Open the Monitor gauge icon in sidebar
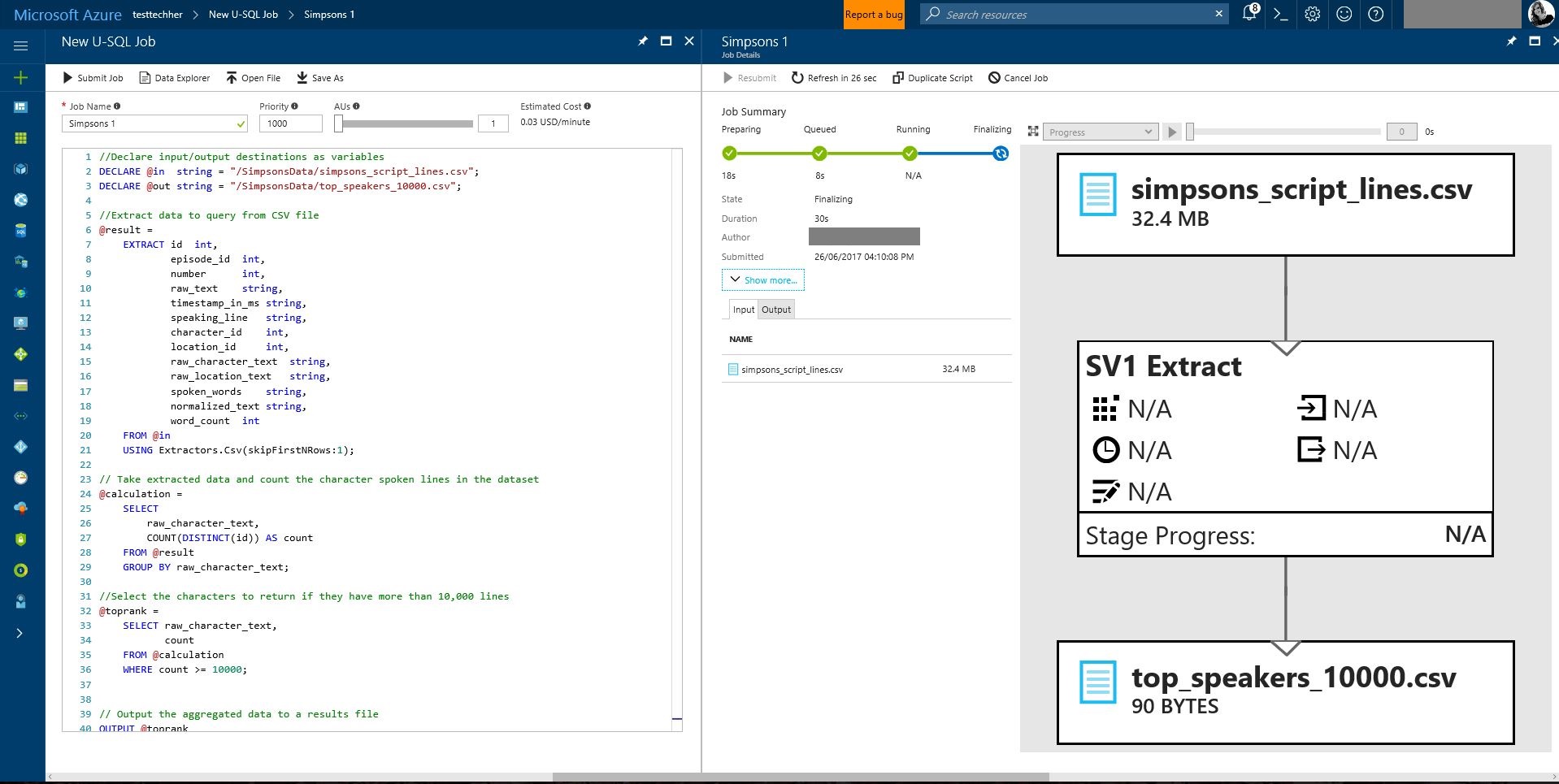The height and width of the screenshot is (784, 1559). (21, 478)
